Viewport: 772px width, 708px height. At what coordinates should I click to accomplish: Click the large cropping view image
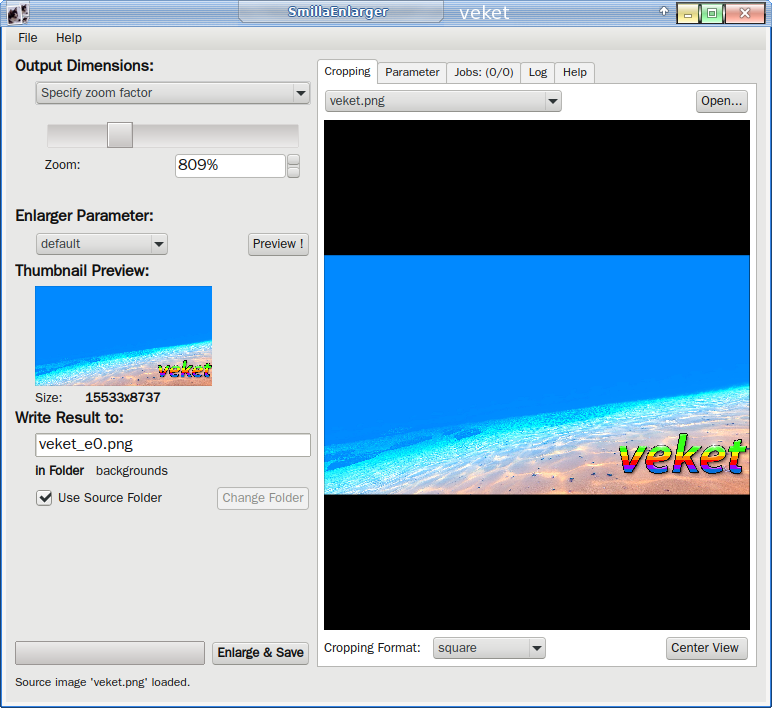(x=537, y=375)
